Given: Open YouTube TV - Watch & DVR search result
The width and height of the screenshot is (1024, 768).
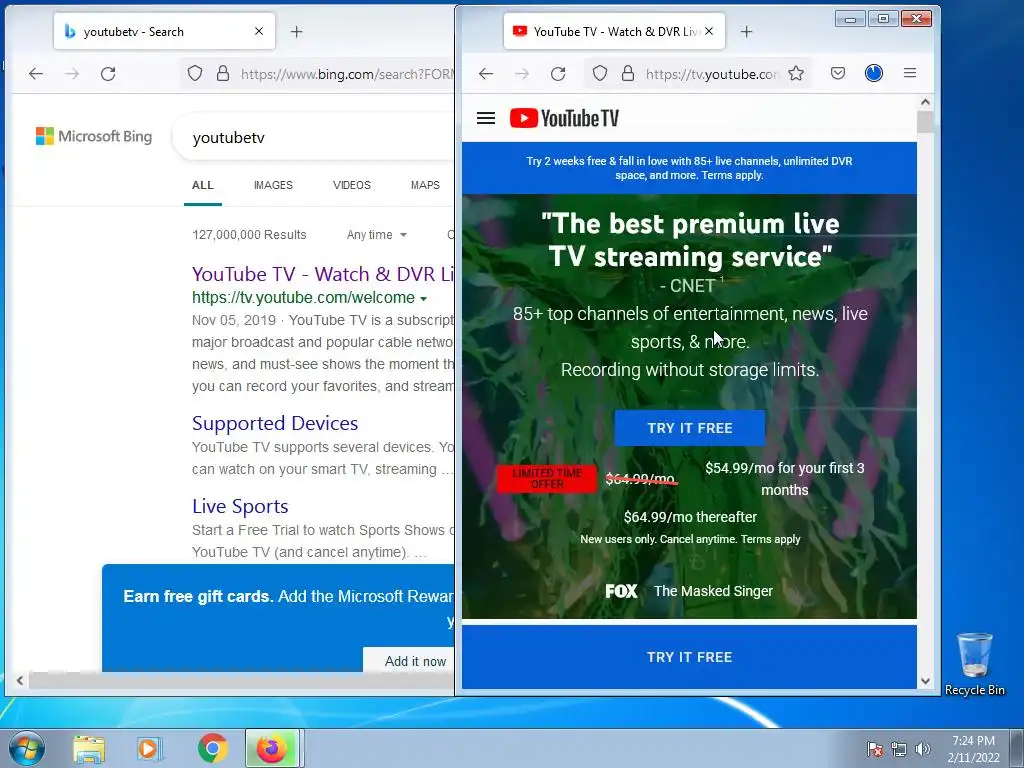Looking at the screenshot, I should coord(323,274).
